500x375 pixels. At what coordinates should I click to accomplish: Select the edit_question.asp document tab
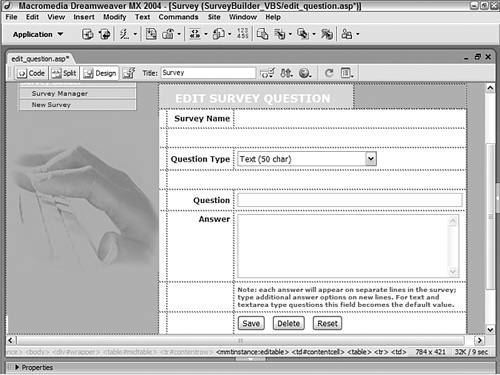[x=40, y=59]
